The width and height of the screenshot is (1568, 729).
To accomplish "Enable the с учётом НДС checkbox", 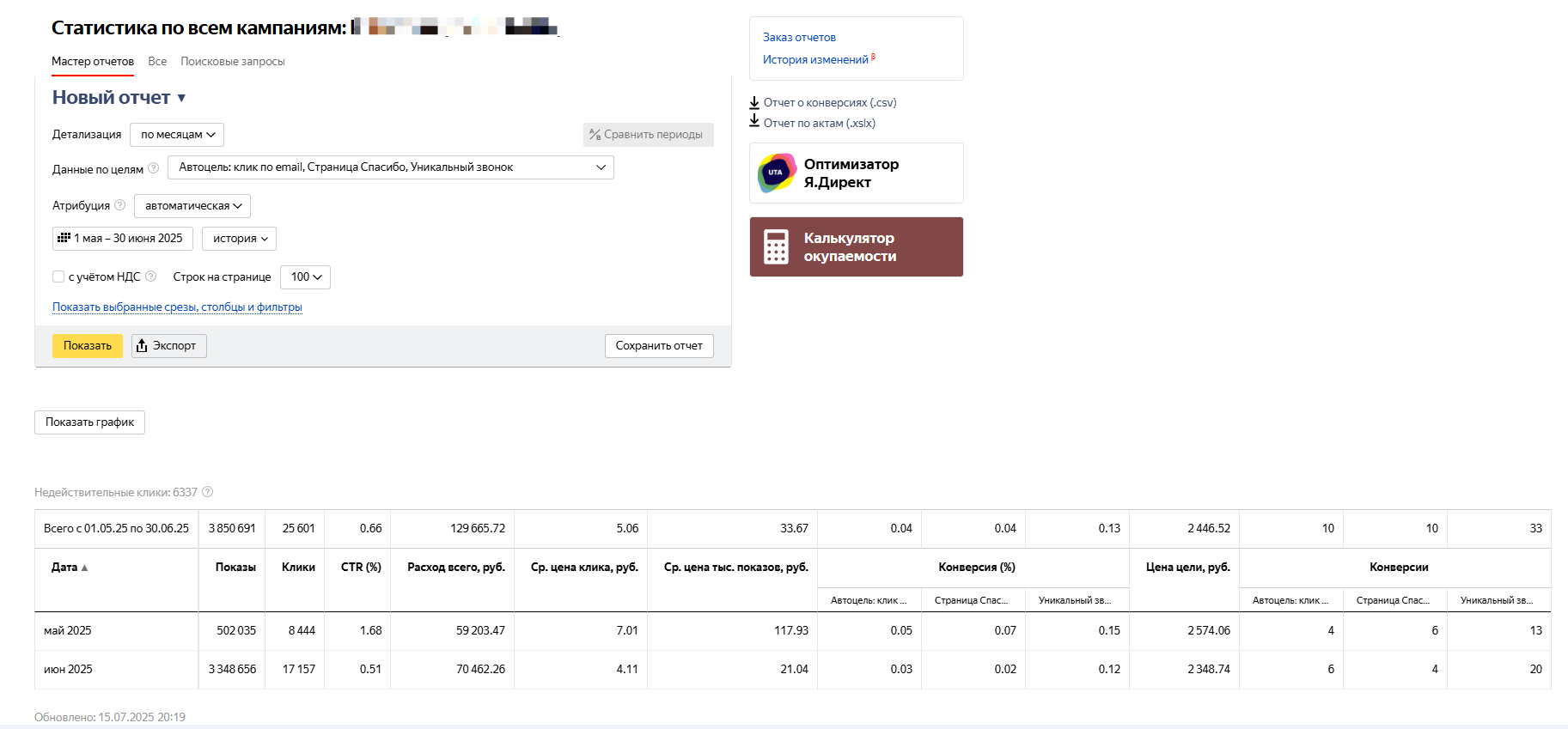I will (x=58, y=276).
